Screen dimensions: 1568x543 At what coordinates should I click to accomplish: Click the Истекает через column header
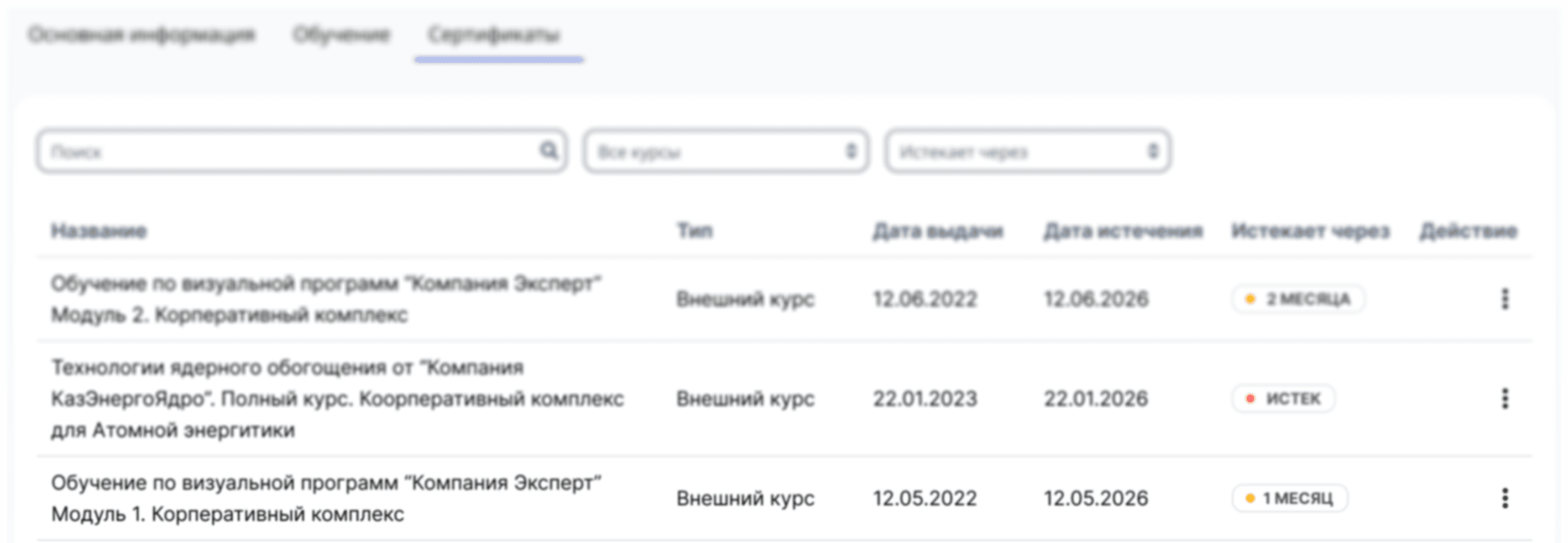[x=1310, y=231]
